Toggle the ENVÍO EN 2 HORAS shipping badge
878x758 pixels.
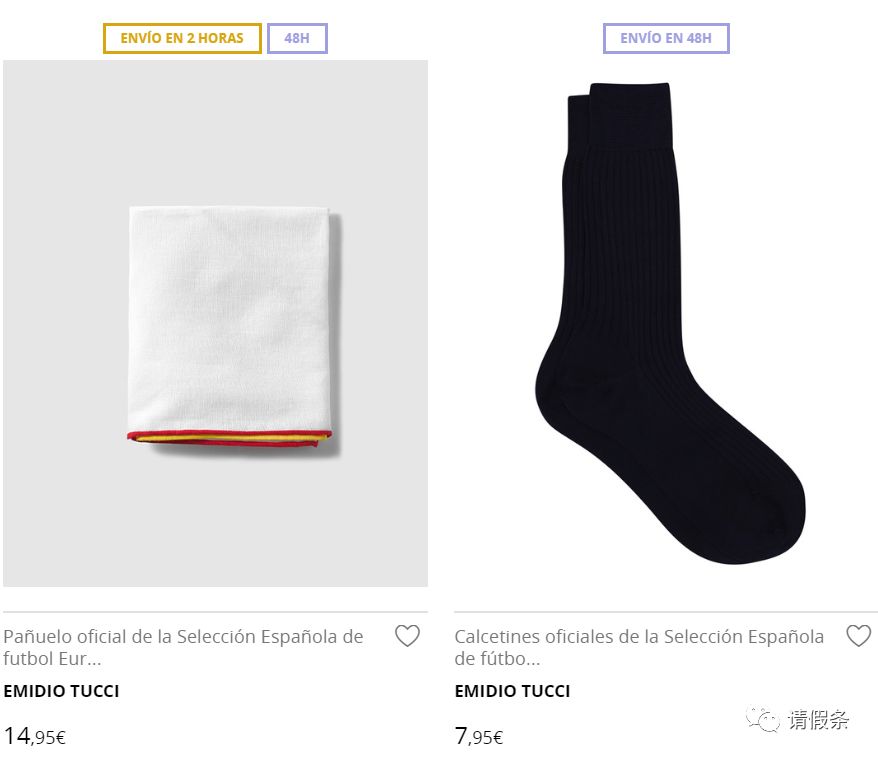181,38
